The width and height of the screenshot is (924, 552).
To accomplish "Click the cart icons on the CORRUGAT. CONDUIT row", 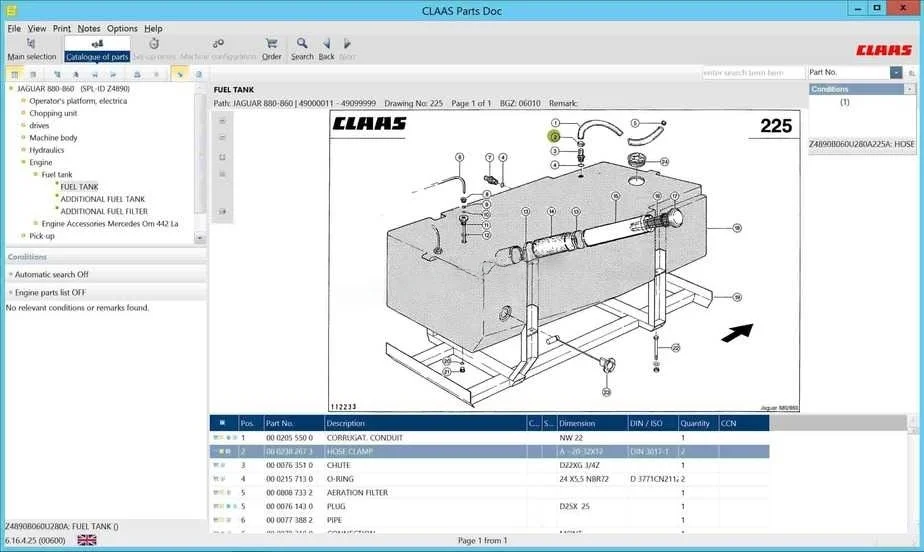I will 225,438.
